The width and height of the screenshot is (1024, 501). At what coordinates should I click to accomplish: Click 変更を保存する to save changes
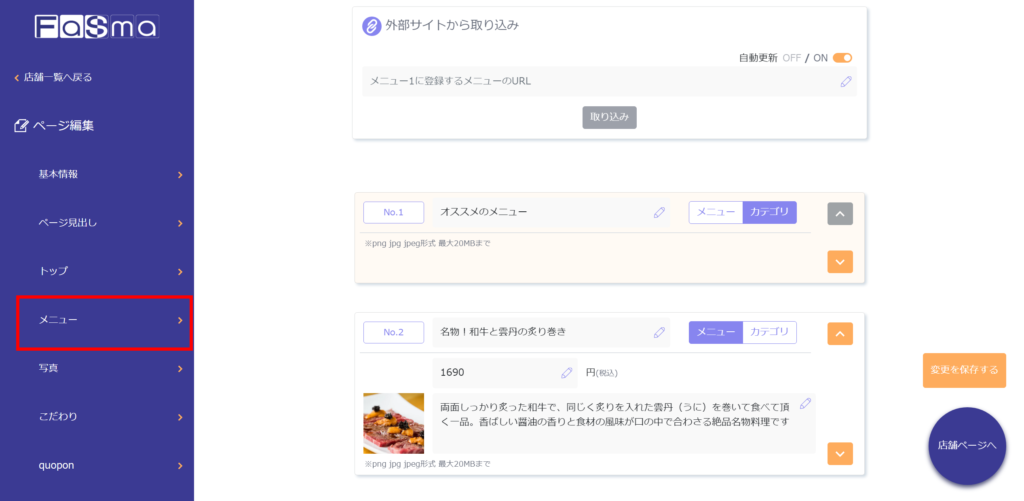pyautogui.click(x=964, y=370)
